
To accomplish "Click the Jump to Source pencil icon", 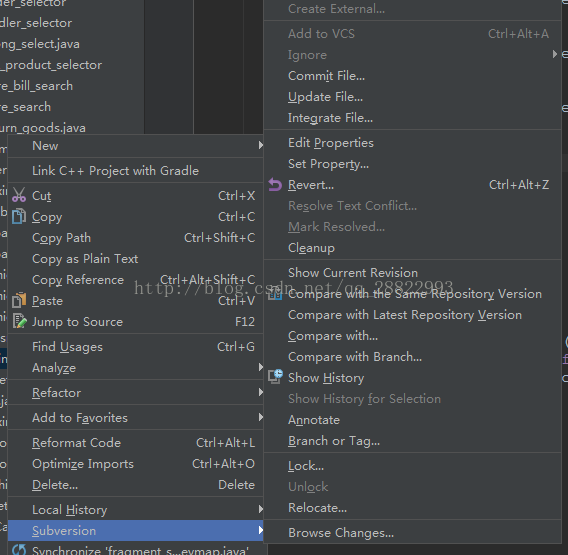I will [20, 321].
